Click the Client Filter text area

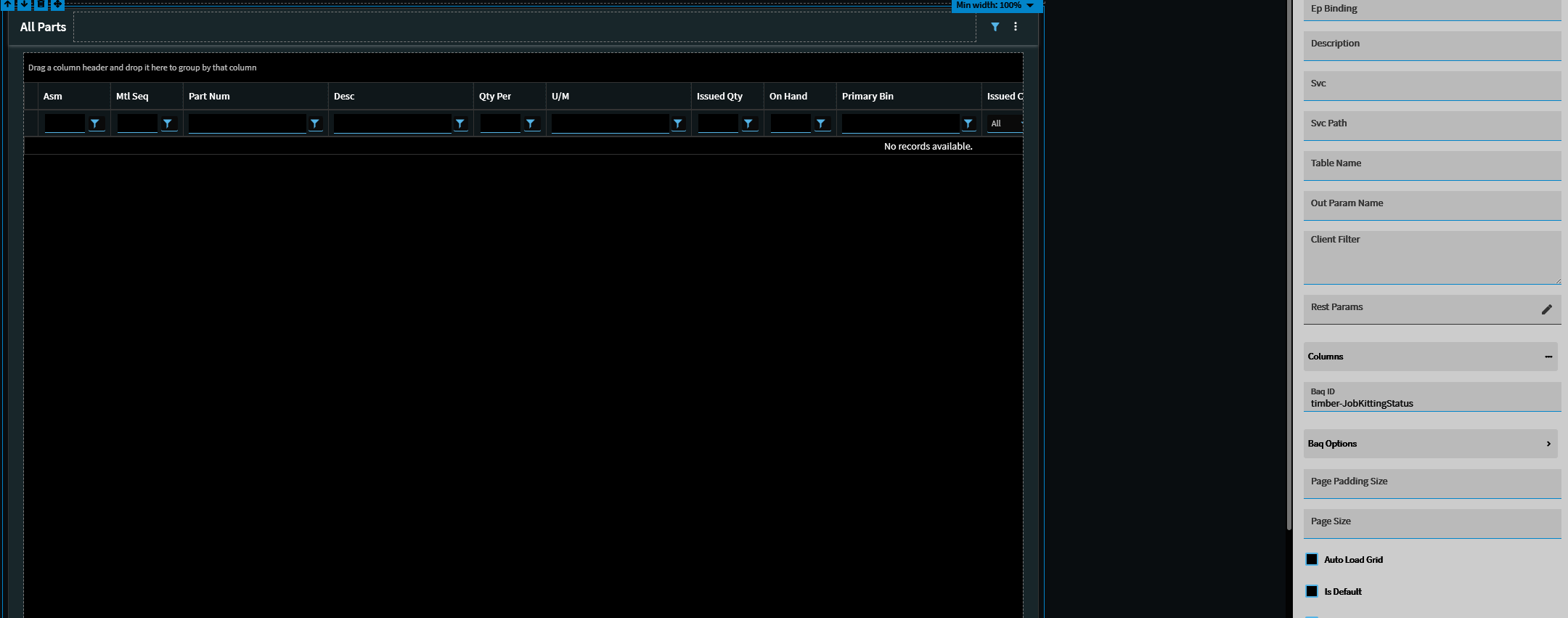click(x=1432, y=258)
